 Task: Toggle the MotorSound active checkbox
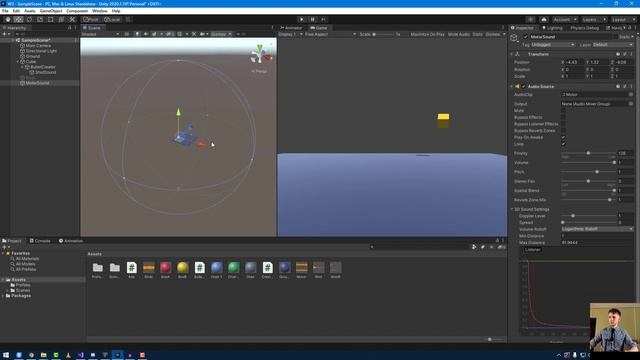point(525,37)
